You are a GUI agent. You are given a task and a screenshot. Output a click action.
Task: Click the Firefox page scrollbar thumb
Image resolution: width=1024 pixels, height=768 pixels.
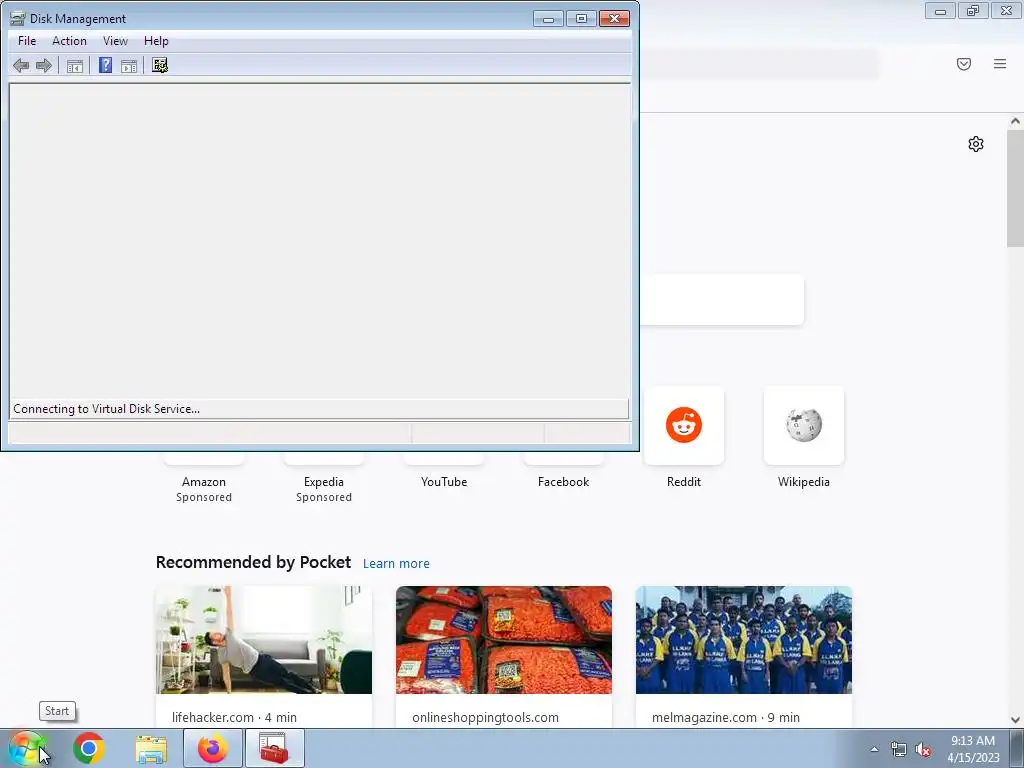point(1015,189)
